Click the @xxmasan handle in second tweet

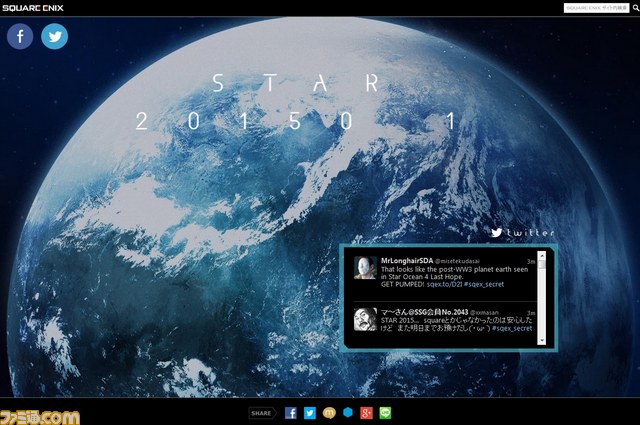(x=484, y=313)
